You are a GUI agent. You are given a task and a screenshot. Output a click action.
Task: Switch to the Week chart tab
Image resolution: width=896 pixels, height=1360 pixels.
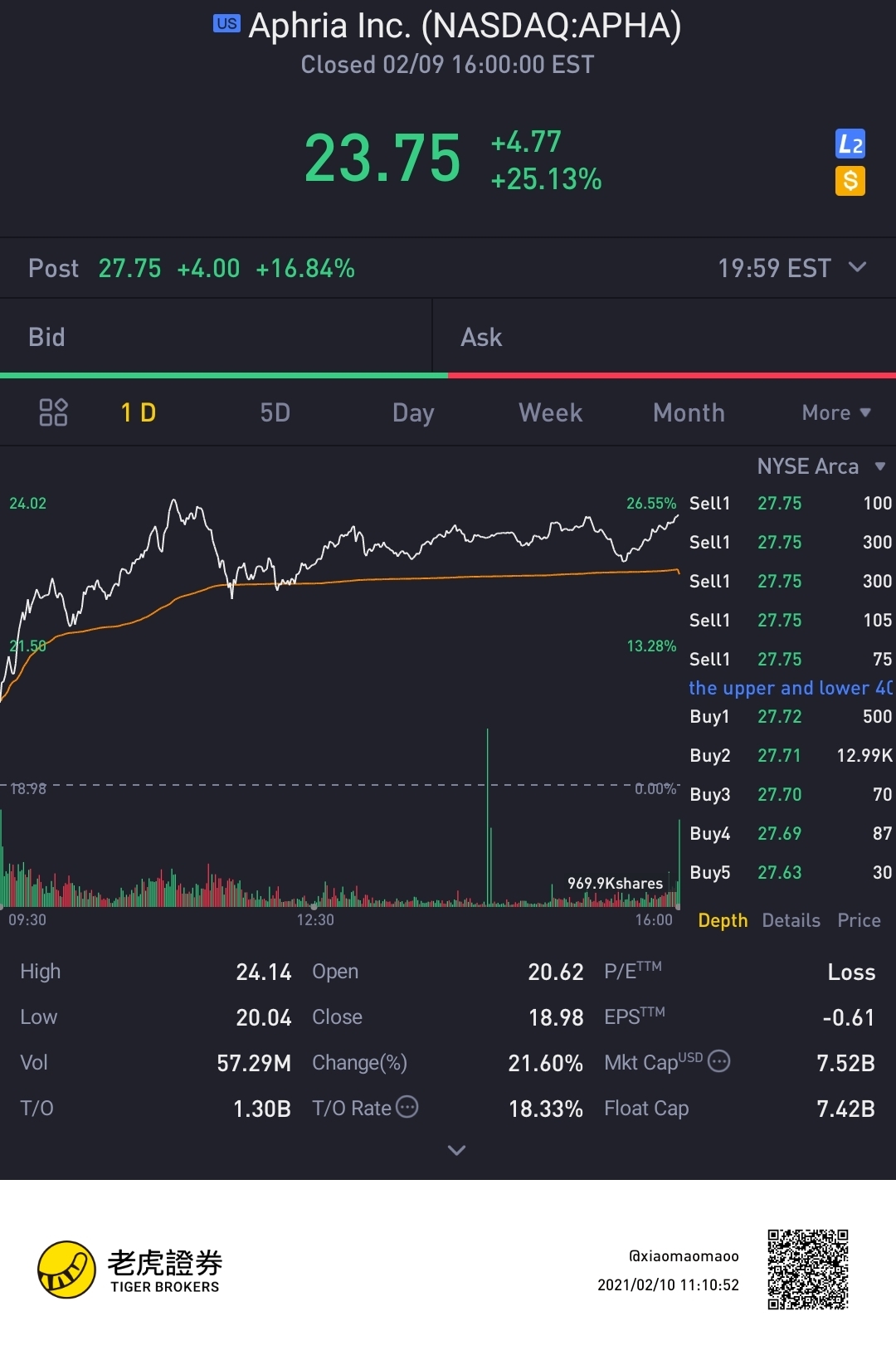(551, 412)
